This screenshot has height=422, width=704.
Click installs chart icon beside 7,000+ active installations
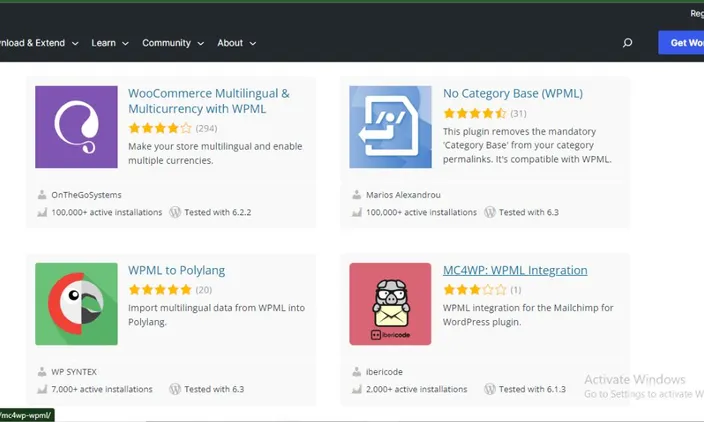pyautogui.click(x=42, y=389)
